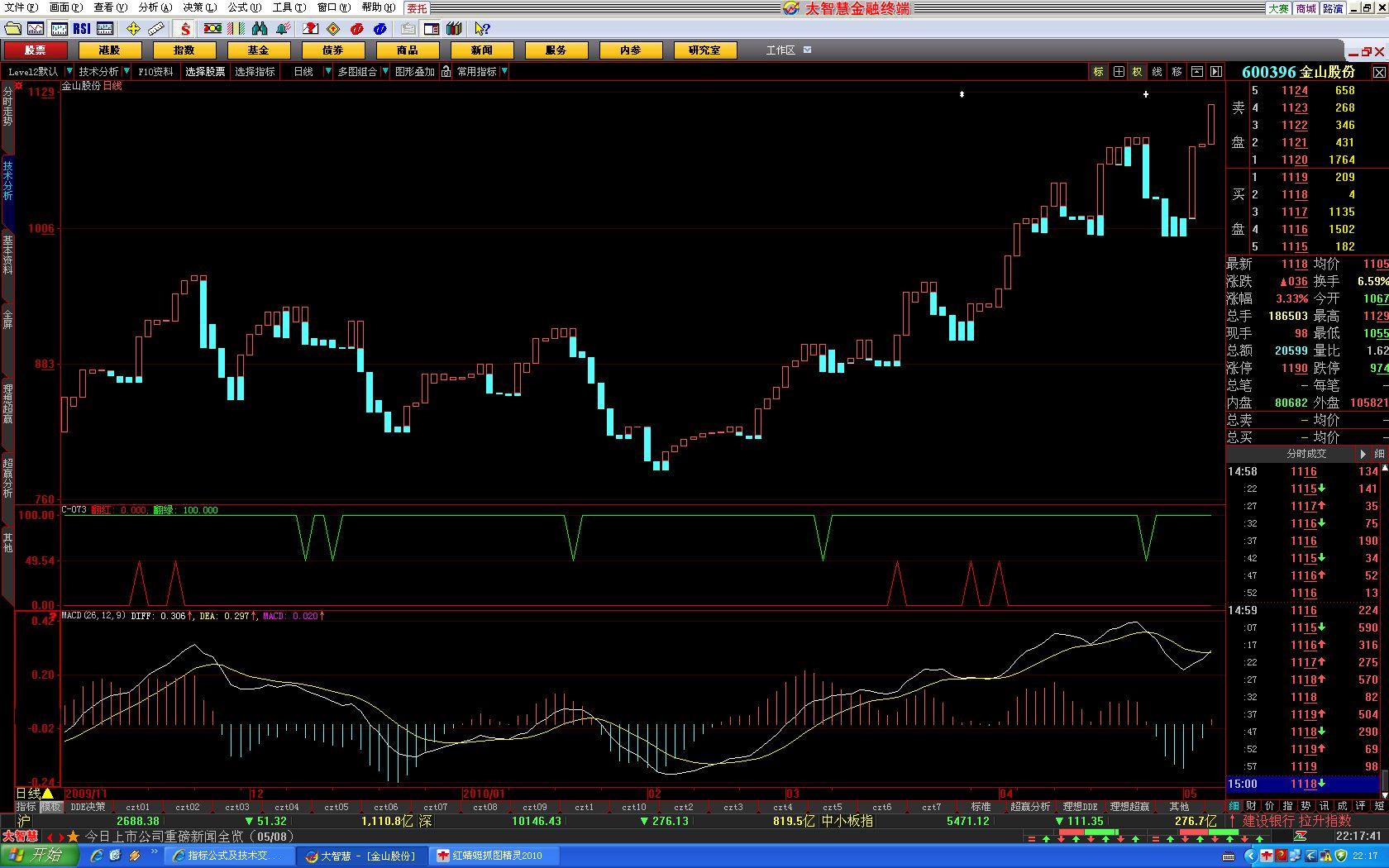The image size is (1389, 868).
Task: Open the 分析(A) menu
Action: (155, 7)
